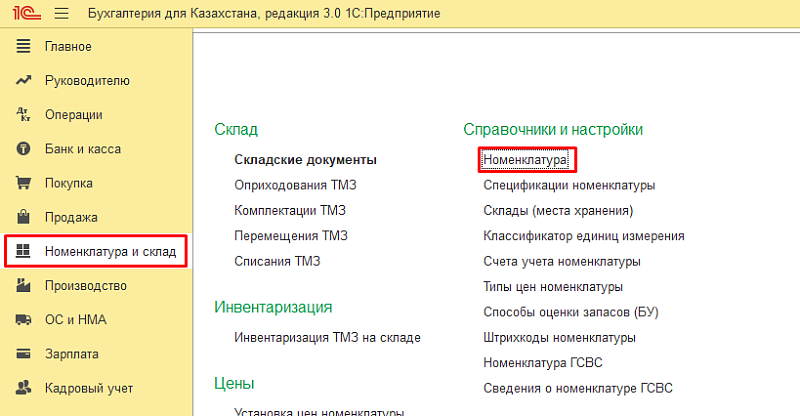Screen dimensions: 800x416
Task: Click the Операции Дт/Кт icon
Action: (x=24, y=115)
